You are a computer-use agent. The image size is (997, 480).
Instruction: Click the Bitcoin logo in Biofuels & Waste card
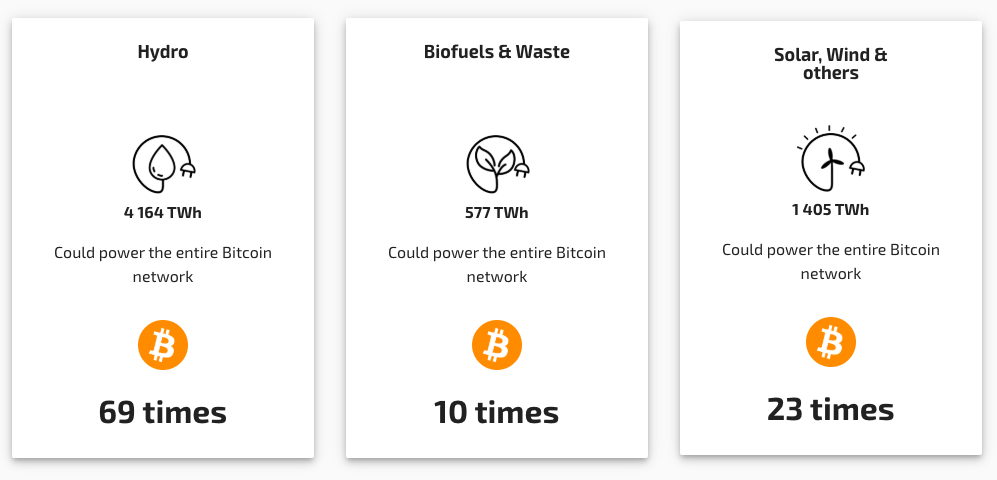pos(497,345)
